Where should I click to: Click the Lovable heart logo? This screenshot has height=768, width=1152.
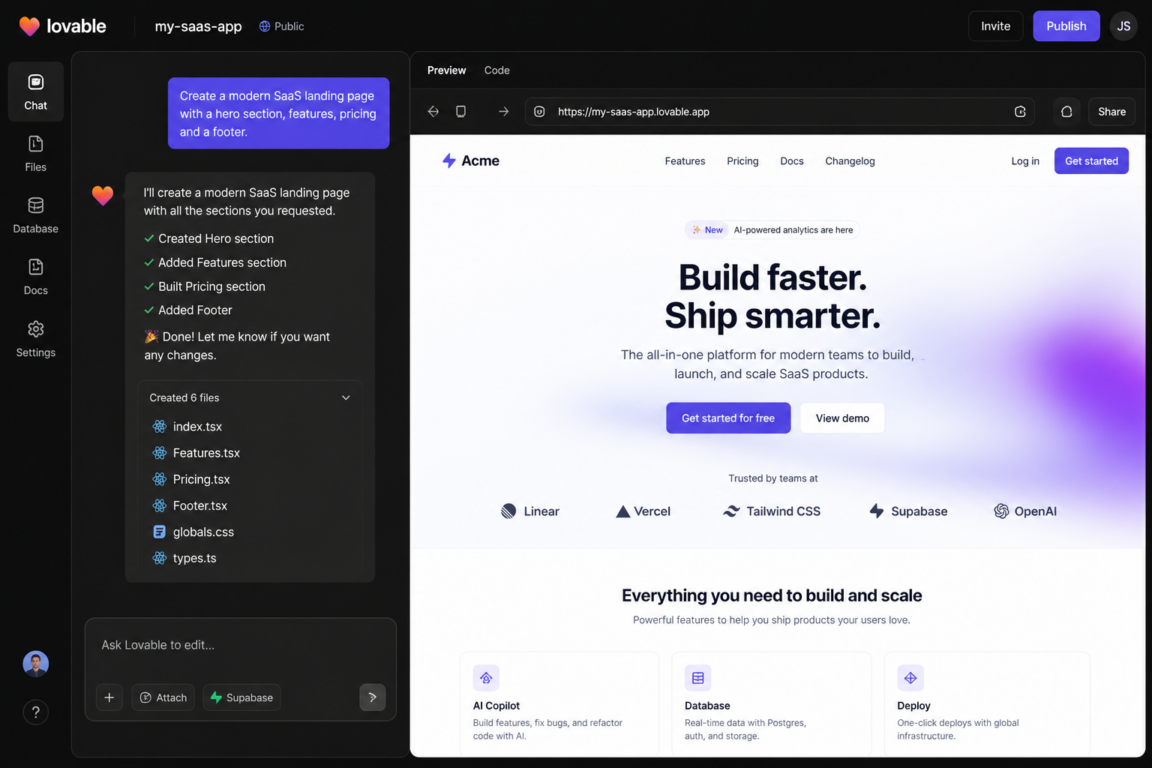click(x=27, y=26)
